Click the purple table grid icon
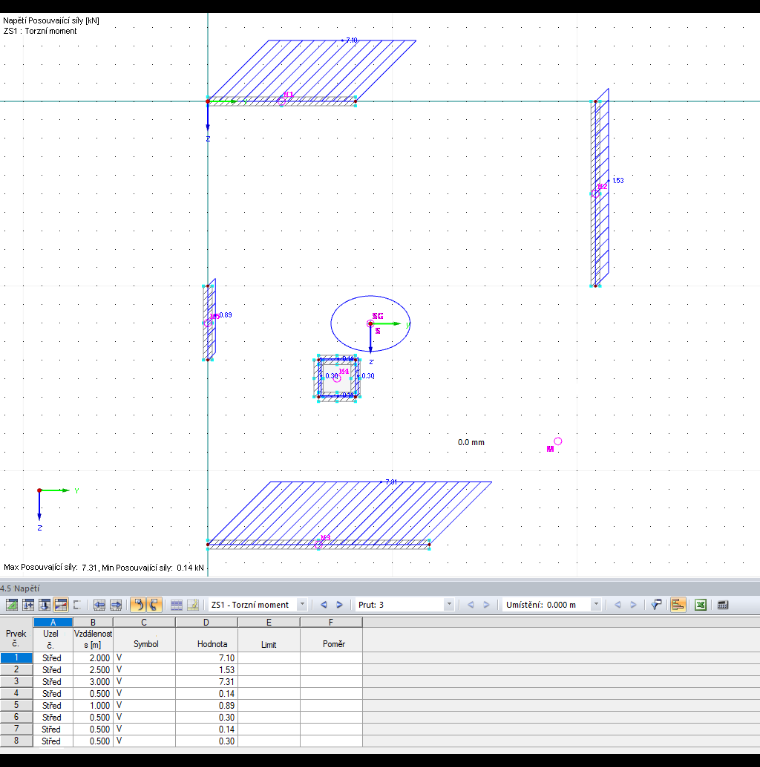760x767 pixels. [x=177, y=605]
